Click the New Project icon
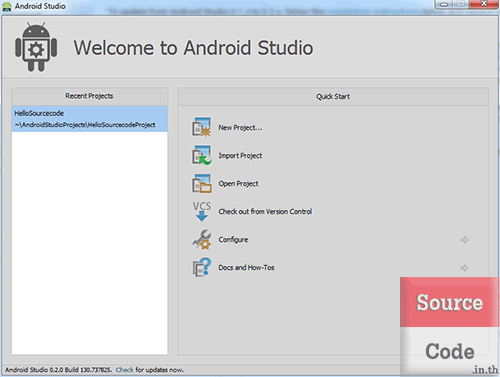Image resolution: width=500 pixels, height=377 pixels. tap(202, 127)
